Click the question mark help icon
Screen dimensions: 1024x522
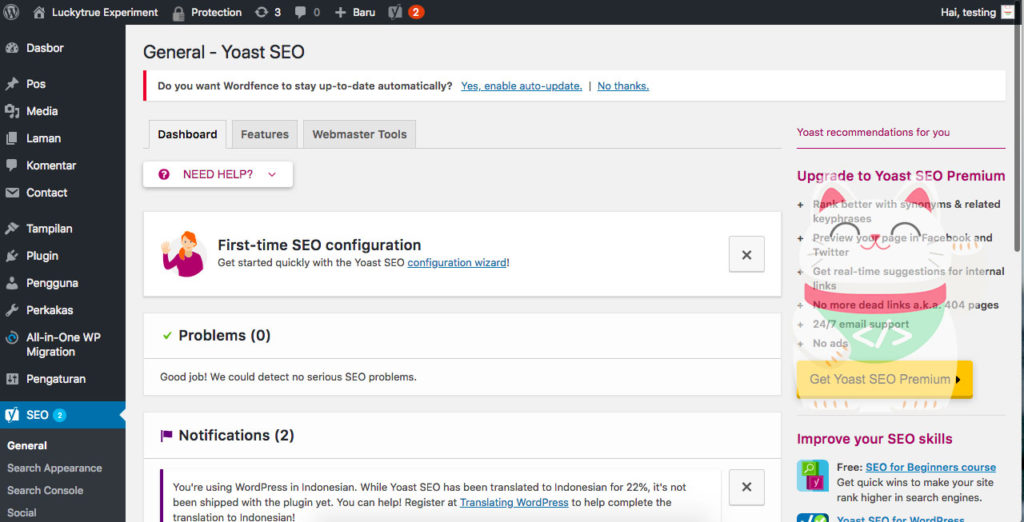tap(164, 174)
